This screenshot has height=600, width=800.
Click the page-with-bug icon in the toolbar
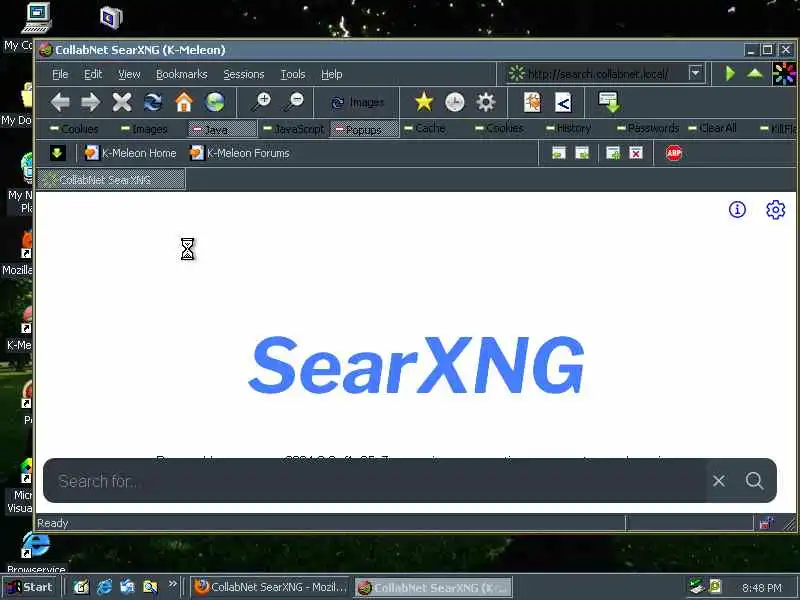tap(532, 103)
